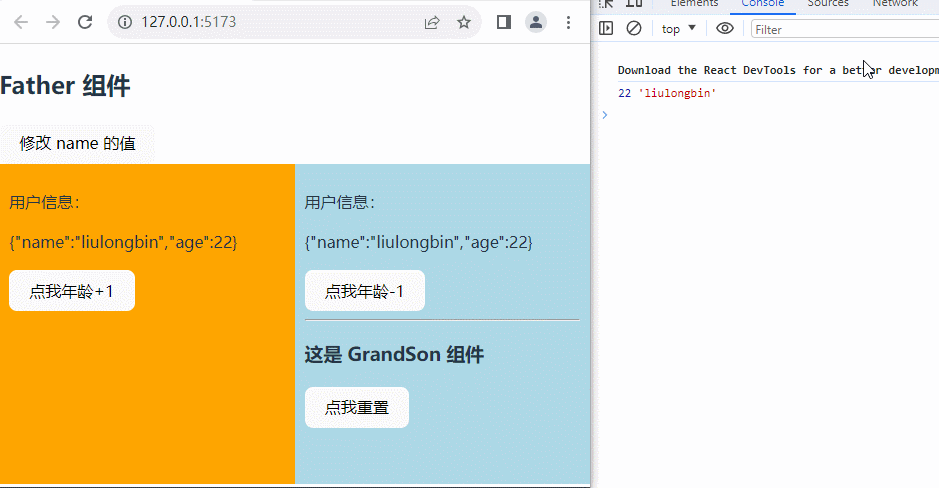Click the browser forward arrow

(53, 22)
